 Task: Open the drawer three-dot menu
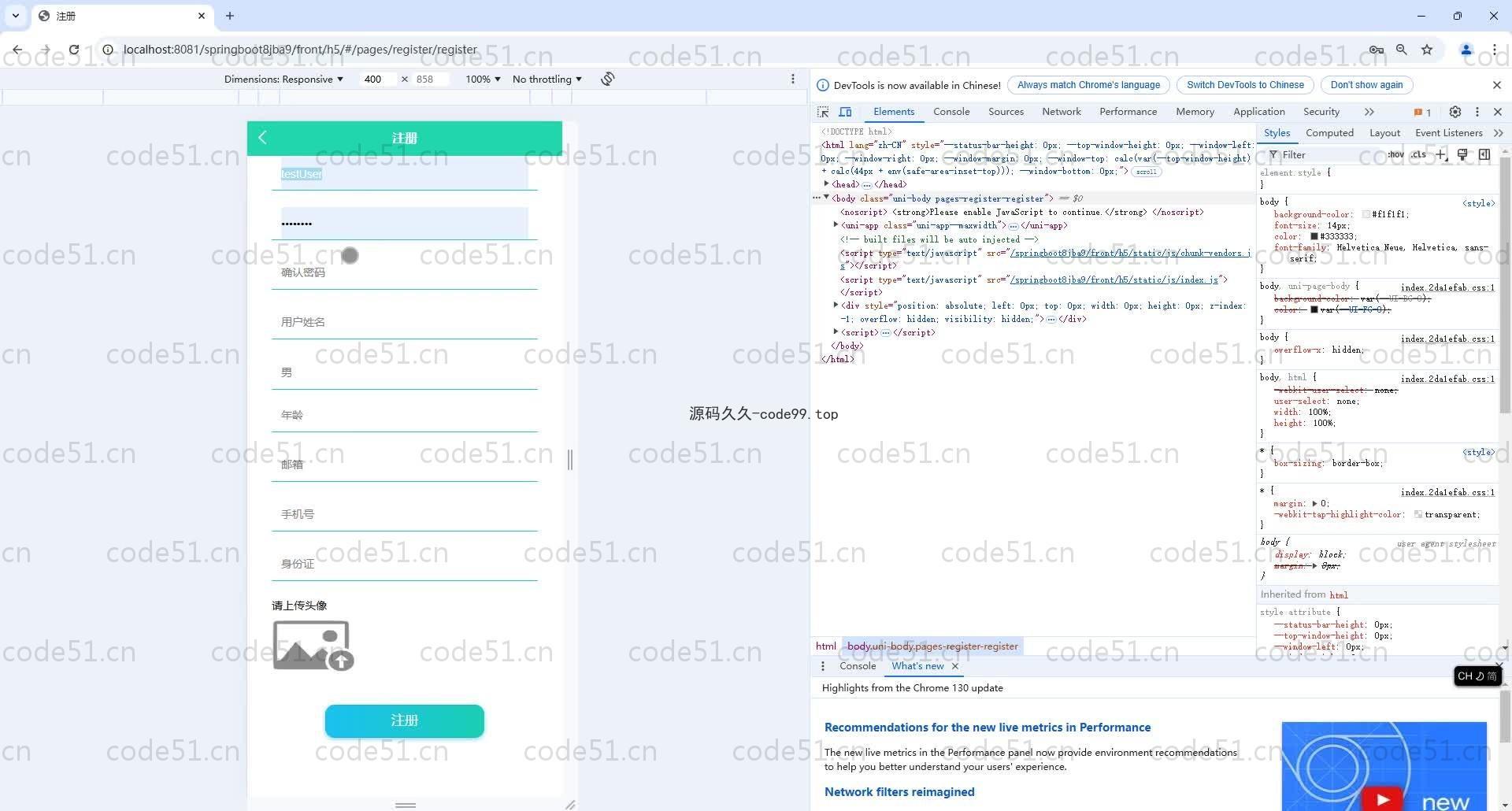click(x=823, y=666)
